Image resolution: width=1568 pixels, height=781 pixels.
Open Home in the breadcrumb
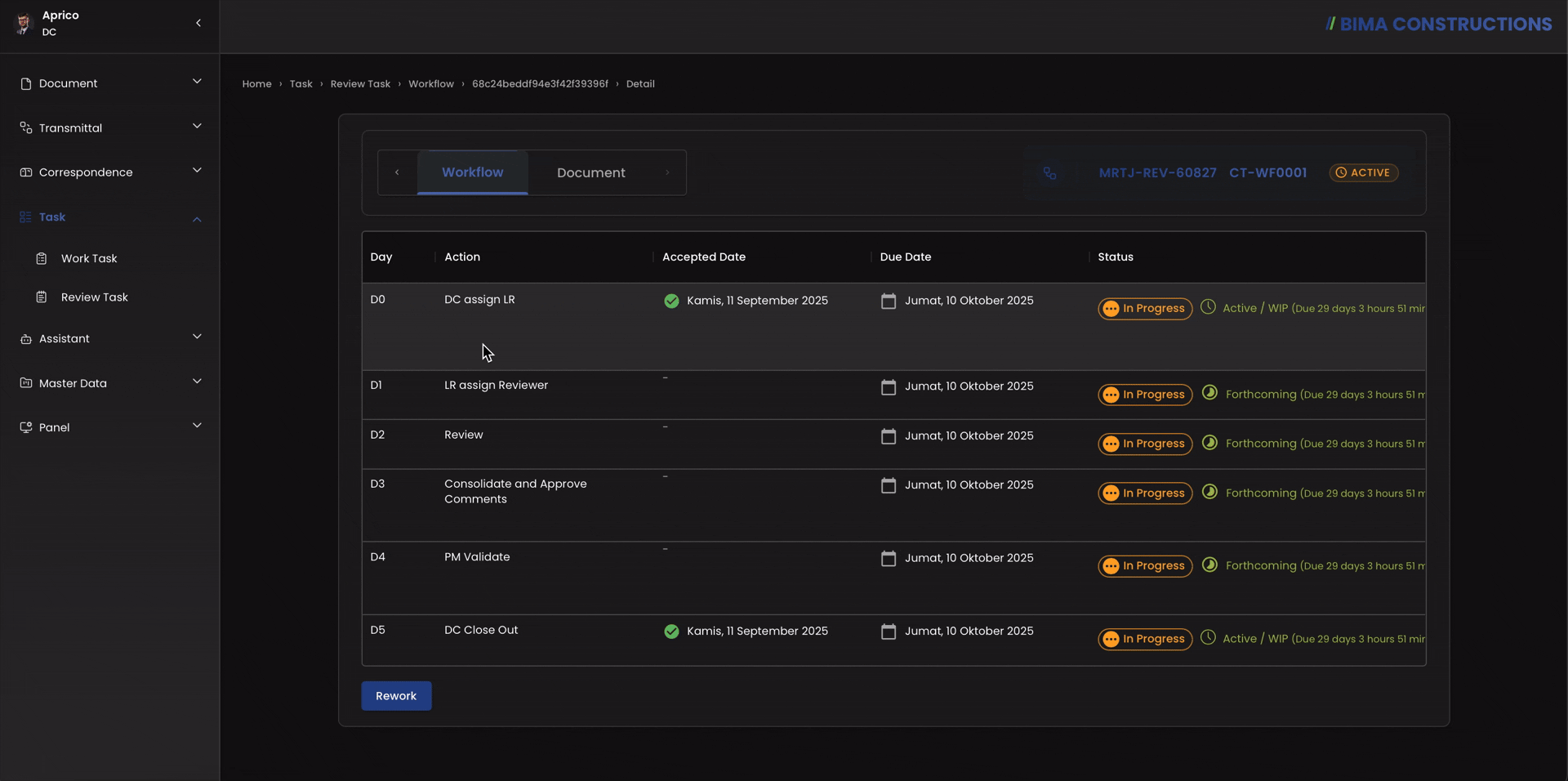pyautogui.click(x=256, y=84)
